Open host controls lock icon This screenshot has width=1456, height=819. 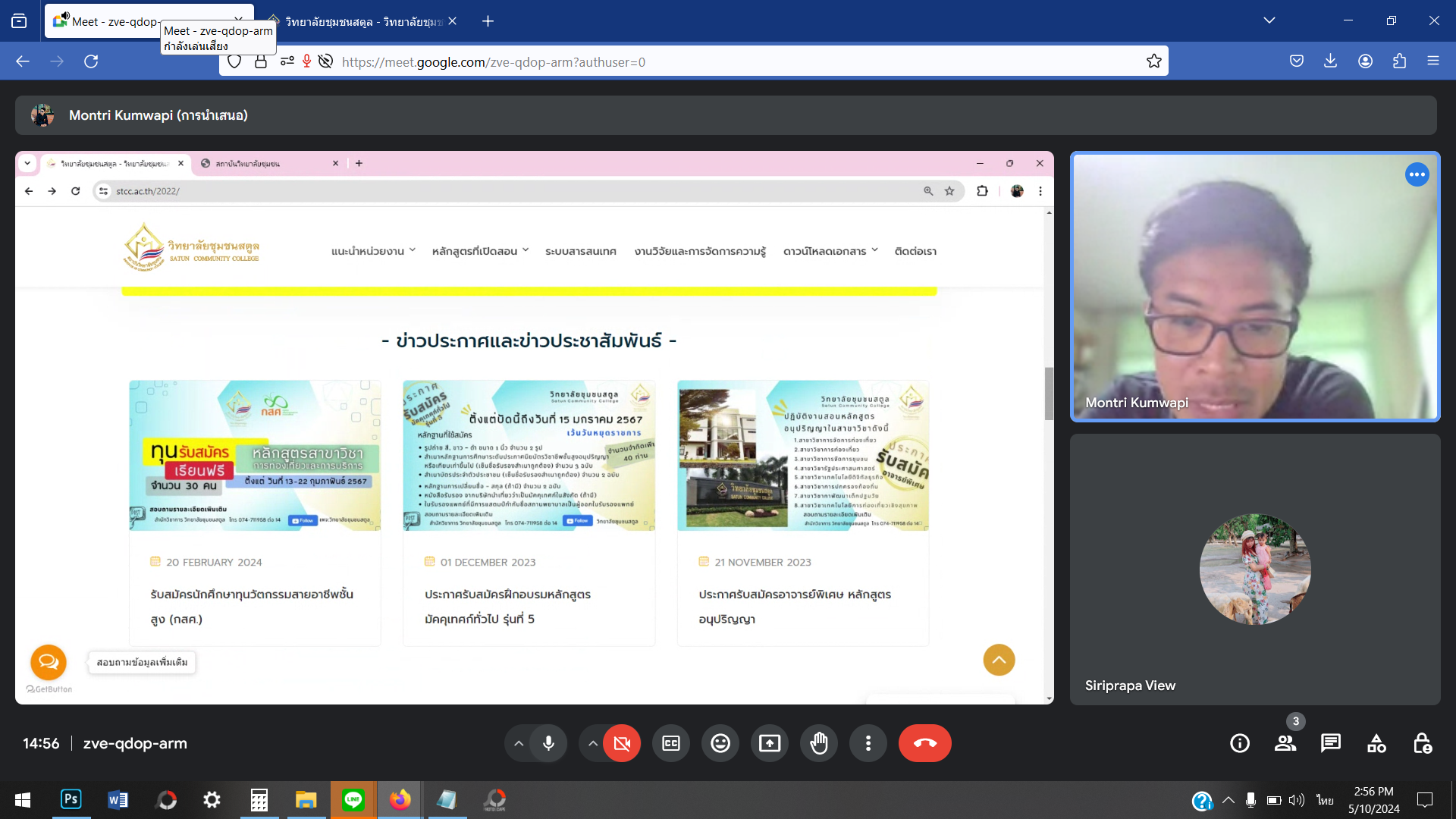tap(1422, 743)
